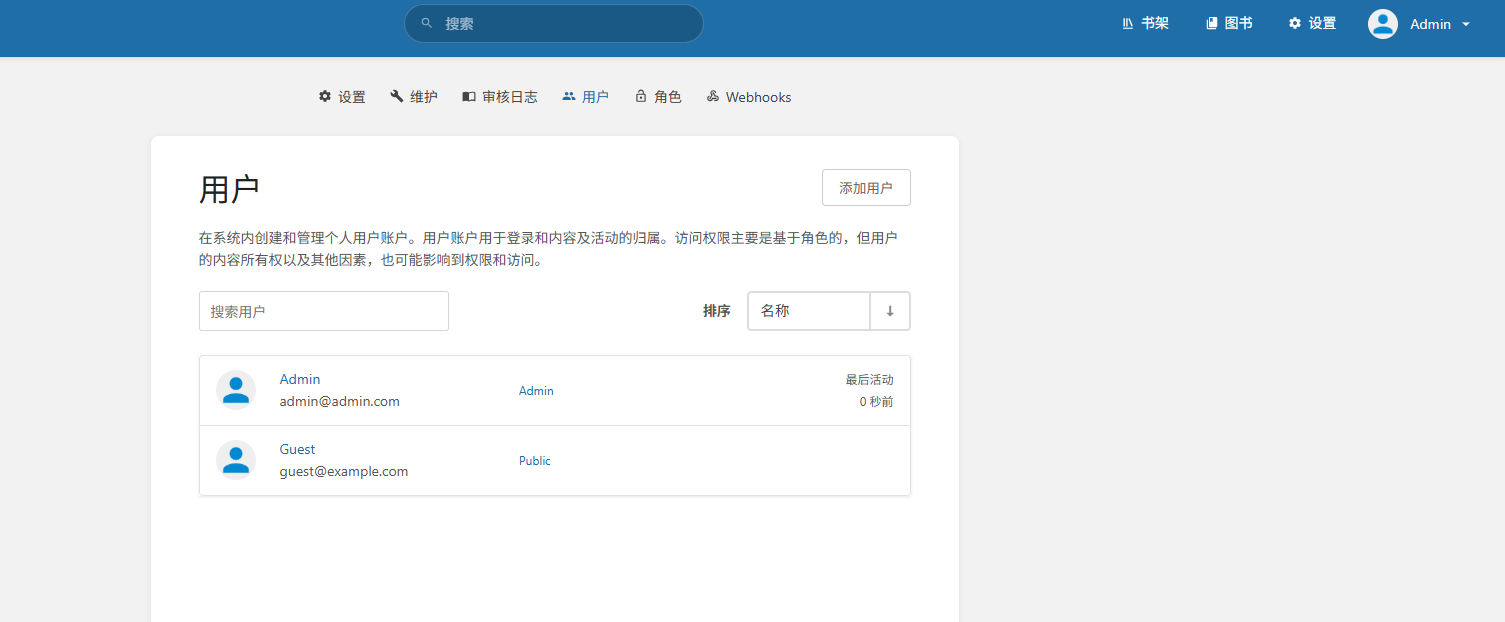Click the 最后活动 last activity text
1505x622 pixels.
(870, 380)
